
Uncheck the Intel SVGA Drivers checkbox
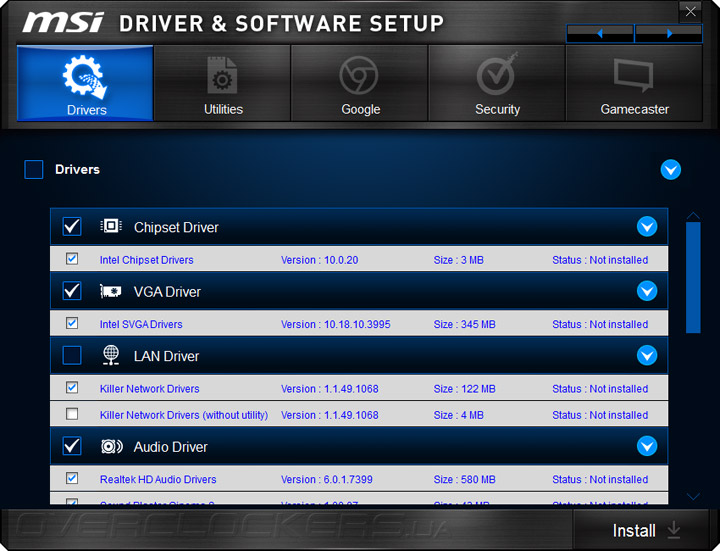point(72,324)
